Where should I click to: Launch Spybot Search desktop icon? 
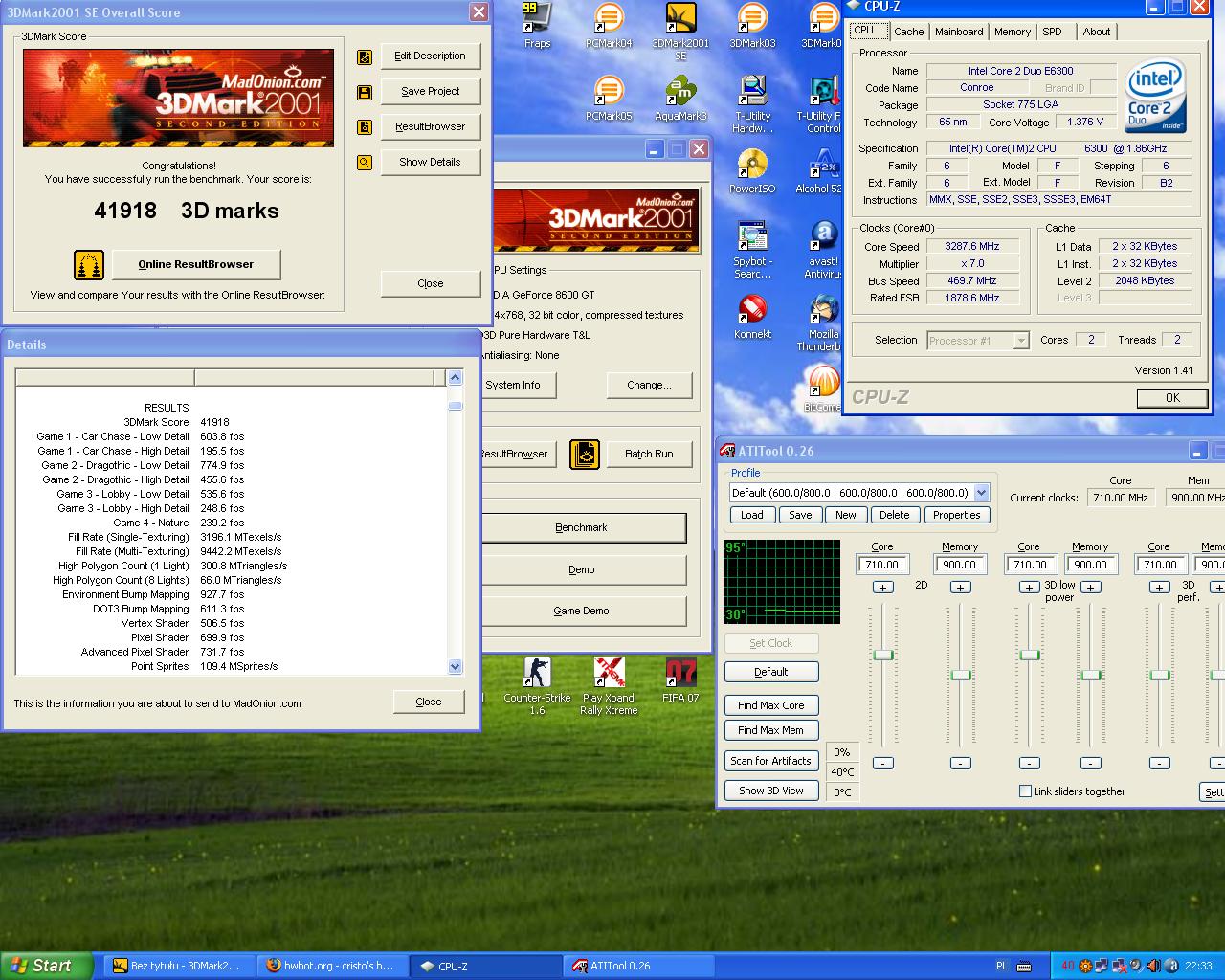[x=752, y=249]
